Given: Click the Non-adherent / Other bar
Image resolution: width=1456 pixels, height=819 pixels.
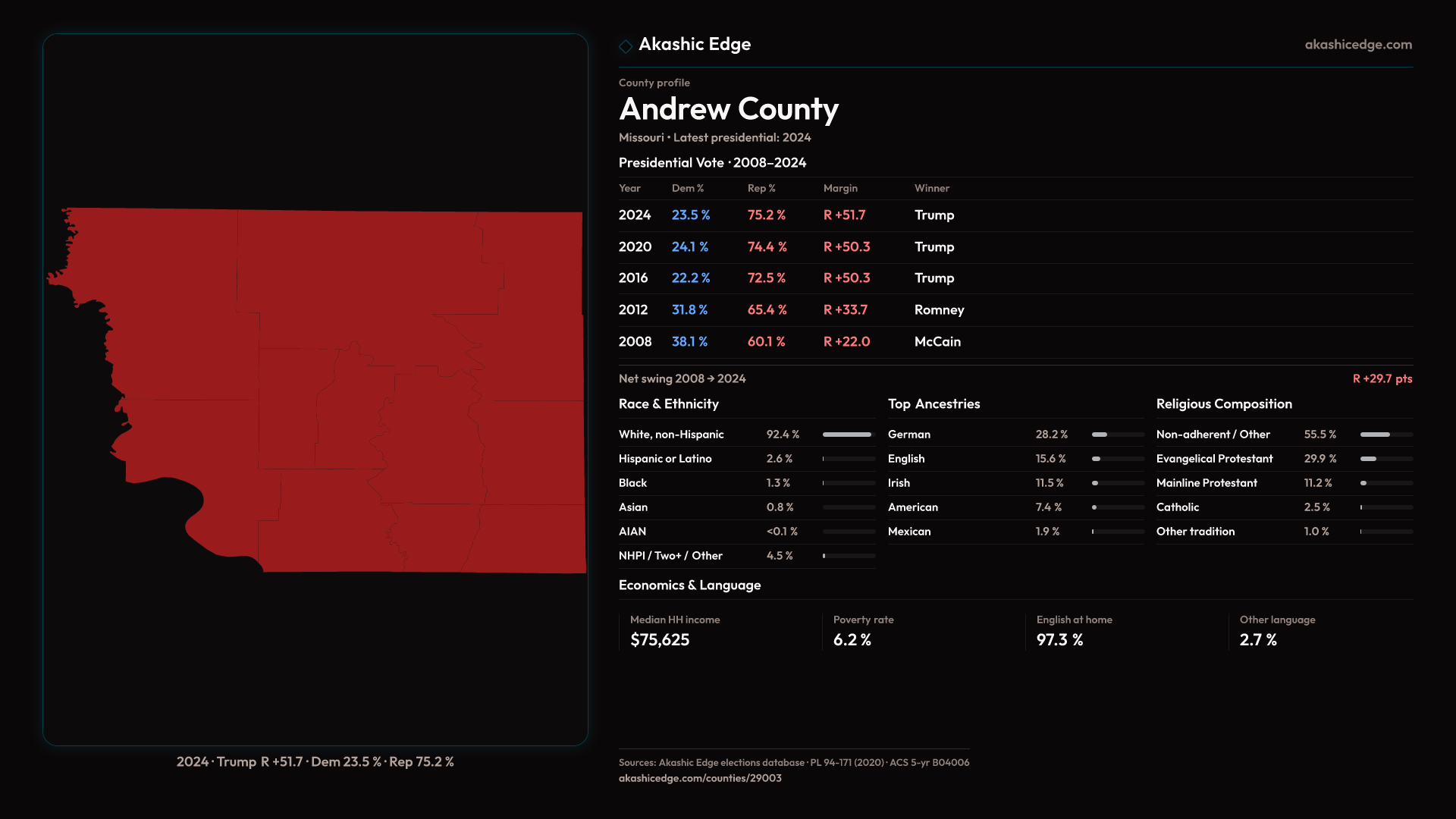Looking at the screenshot, I should (1385, 435).
